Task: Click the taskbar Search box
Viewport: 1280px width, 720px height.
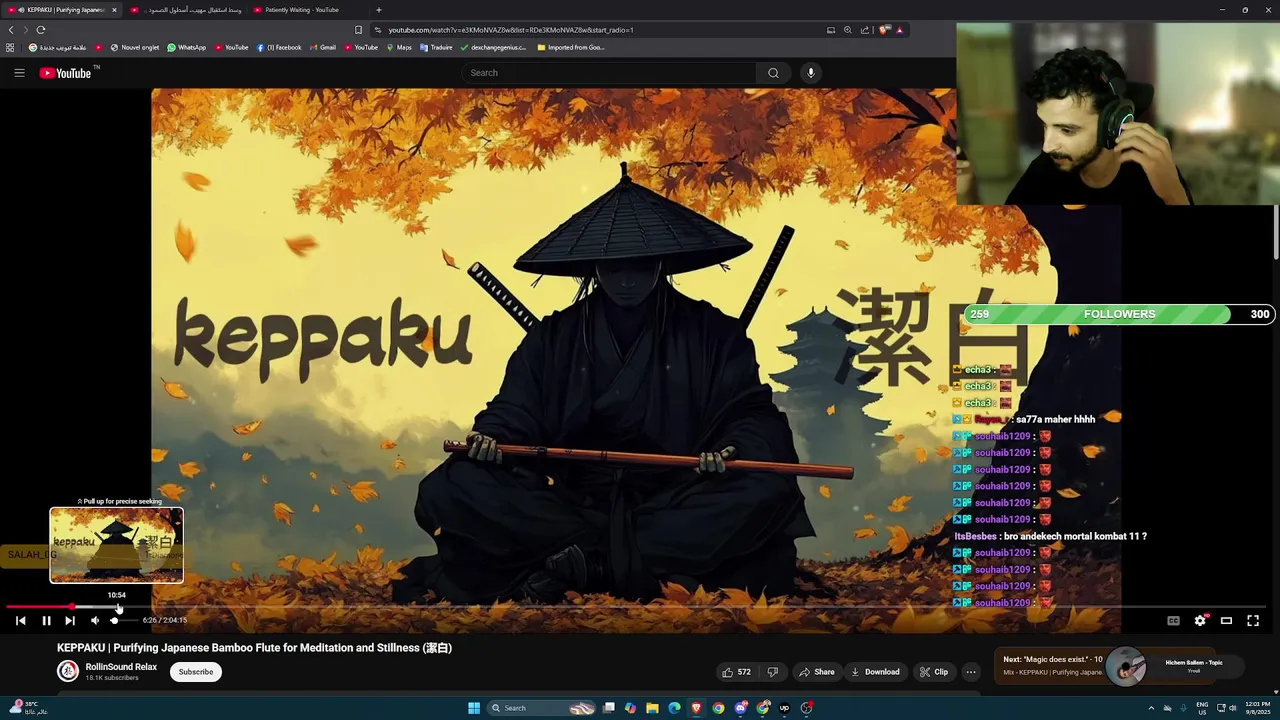Action: tap(540, 708)
